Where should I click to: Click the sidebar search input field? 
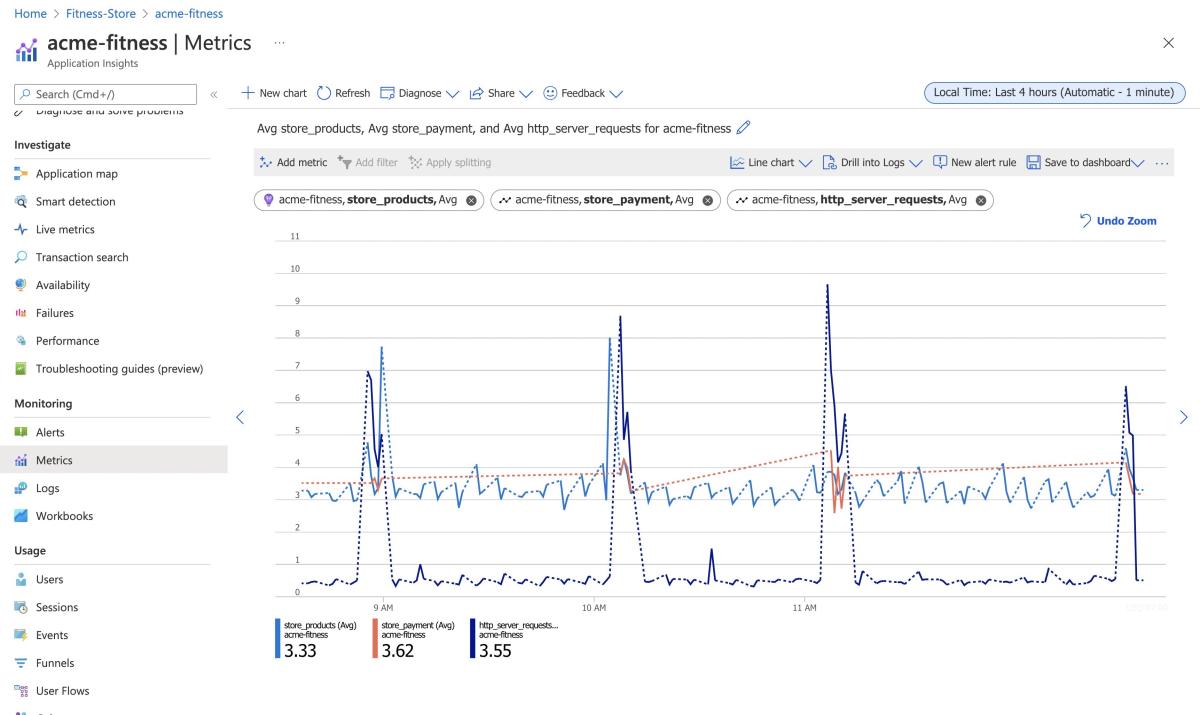105,94
